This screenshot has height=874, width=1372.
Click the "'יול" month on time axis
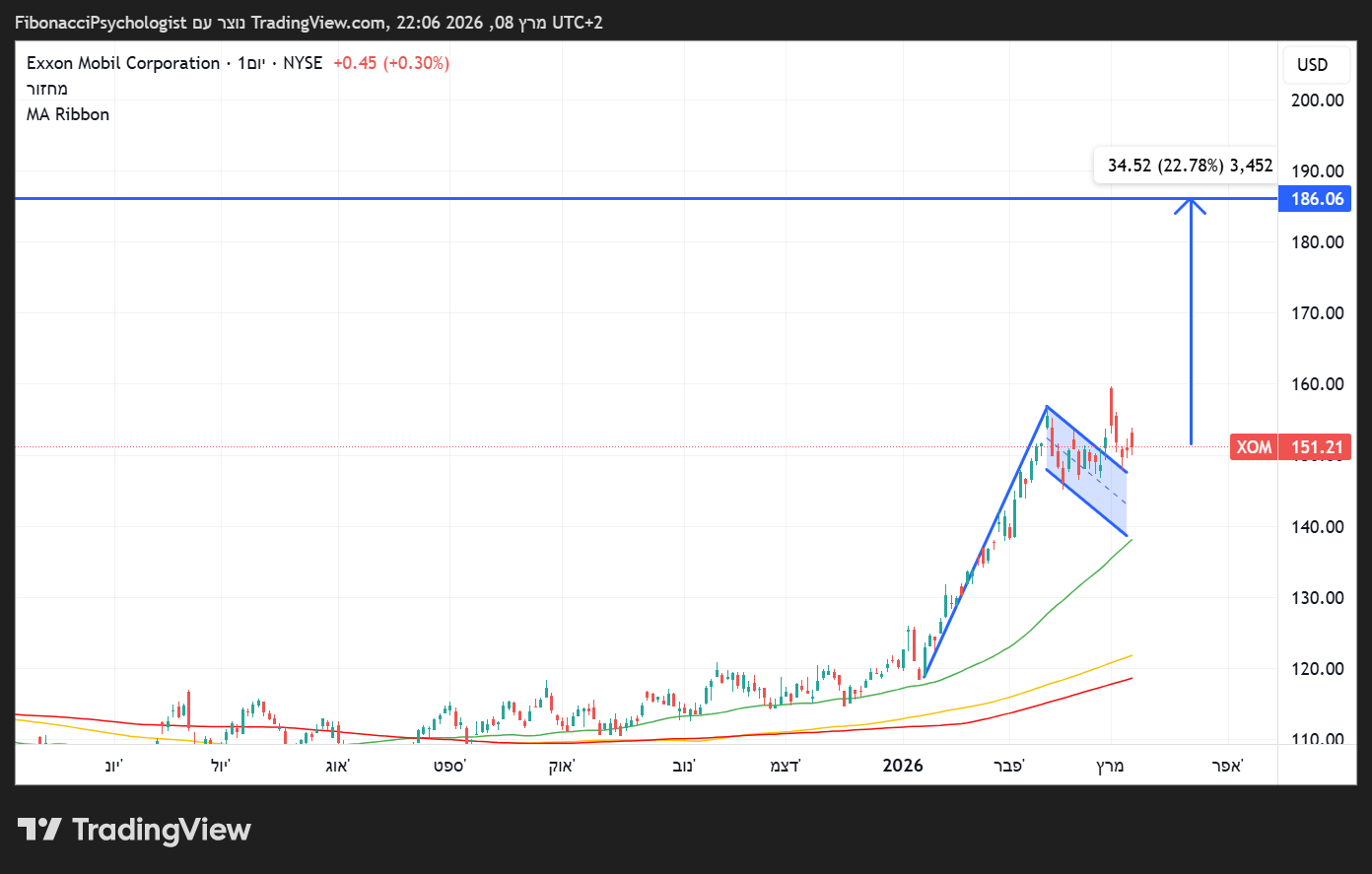click(x=219, y=766)
